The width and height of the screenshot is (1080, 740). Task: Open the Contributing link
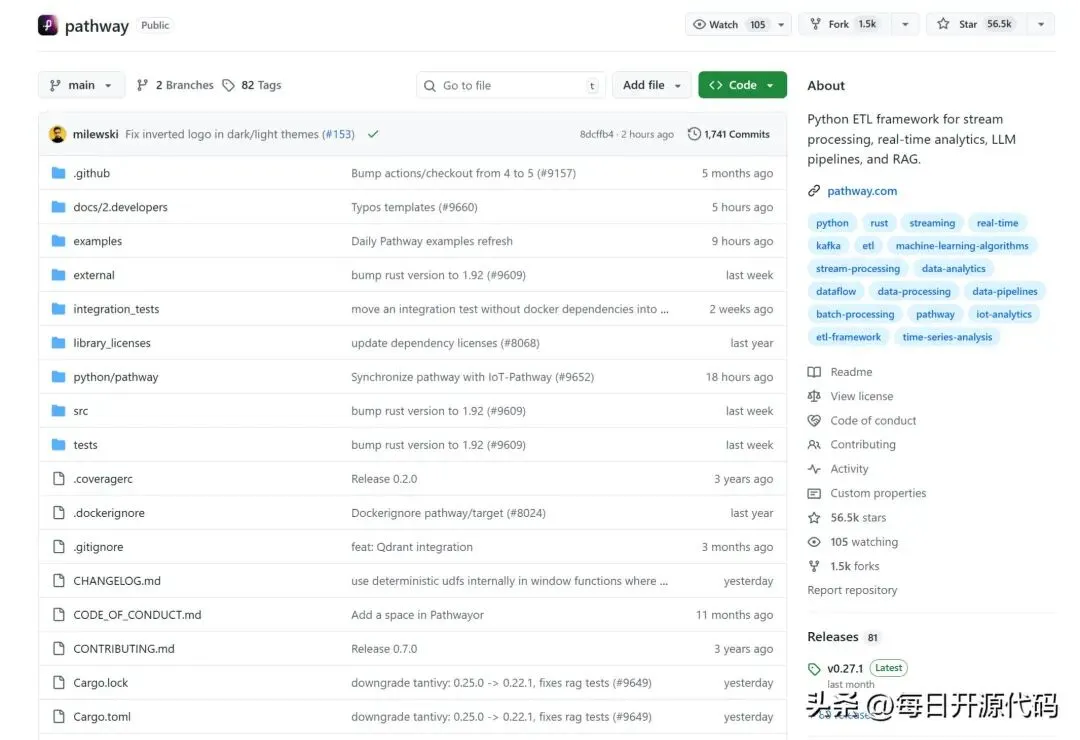click(x=863, y=444)
